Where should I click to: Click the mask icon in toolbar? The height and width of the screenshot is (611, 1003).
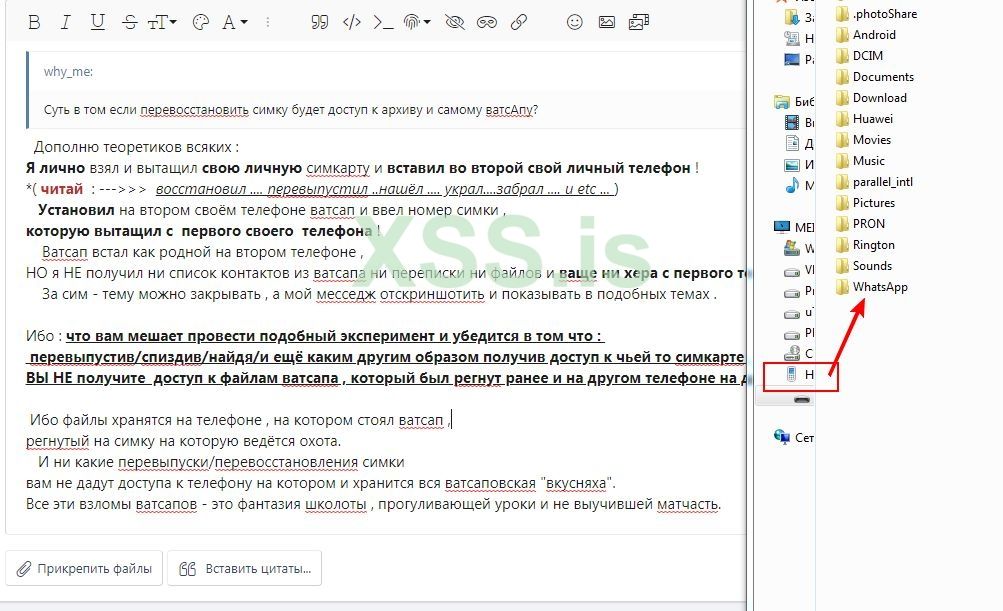point(487,22)
